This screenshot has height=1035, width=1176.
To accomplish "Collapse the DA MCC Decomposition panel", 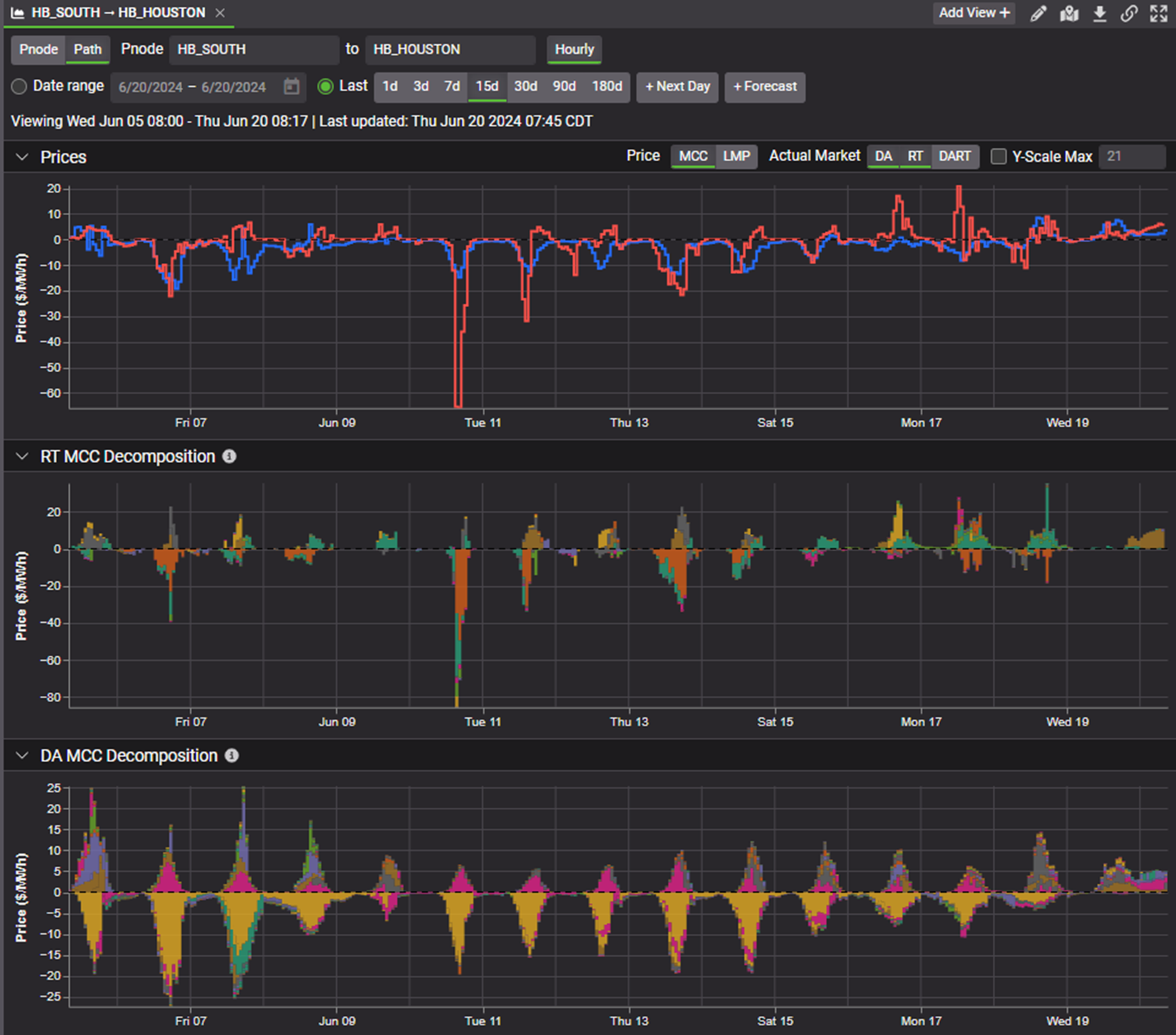I will coord(22,755).
